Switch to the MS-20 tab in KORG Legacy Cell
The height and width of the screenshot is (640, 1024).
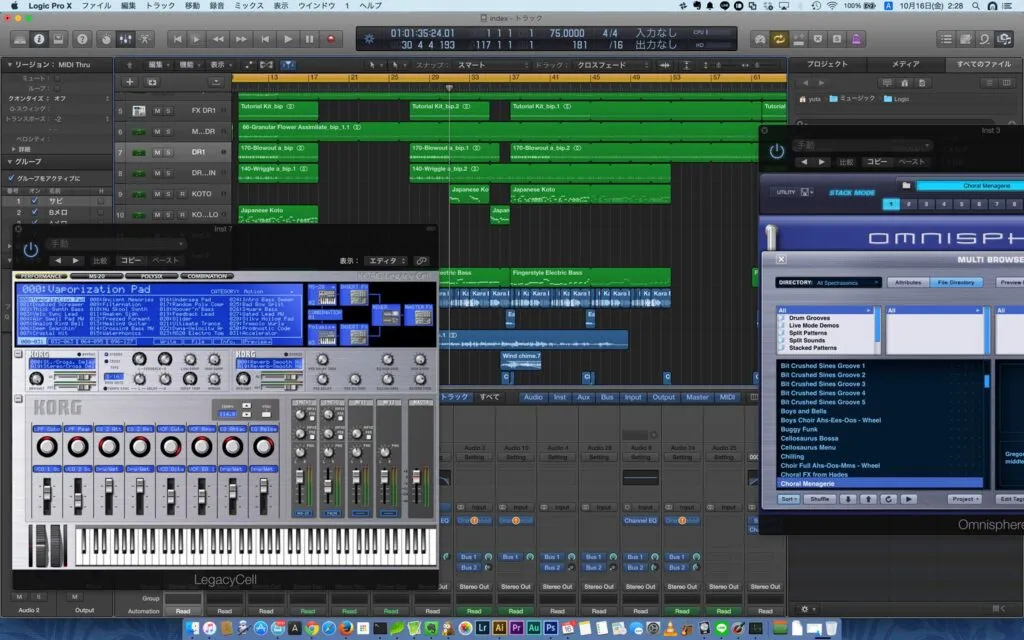pyautogui.click(x=95, y=276)
